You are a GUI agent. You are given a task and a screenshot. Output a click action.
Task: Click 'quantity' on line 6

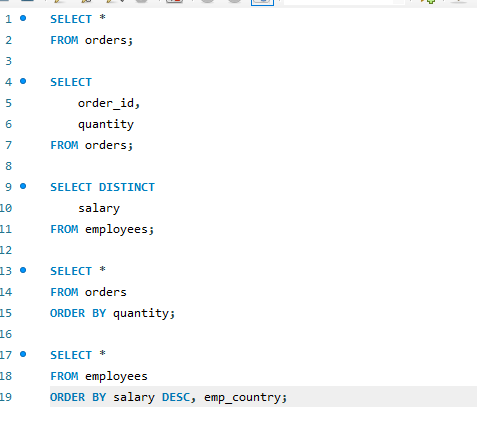106,125
